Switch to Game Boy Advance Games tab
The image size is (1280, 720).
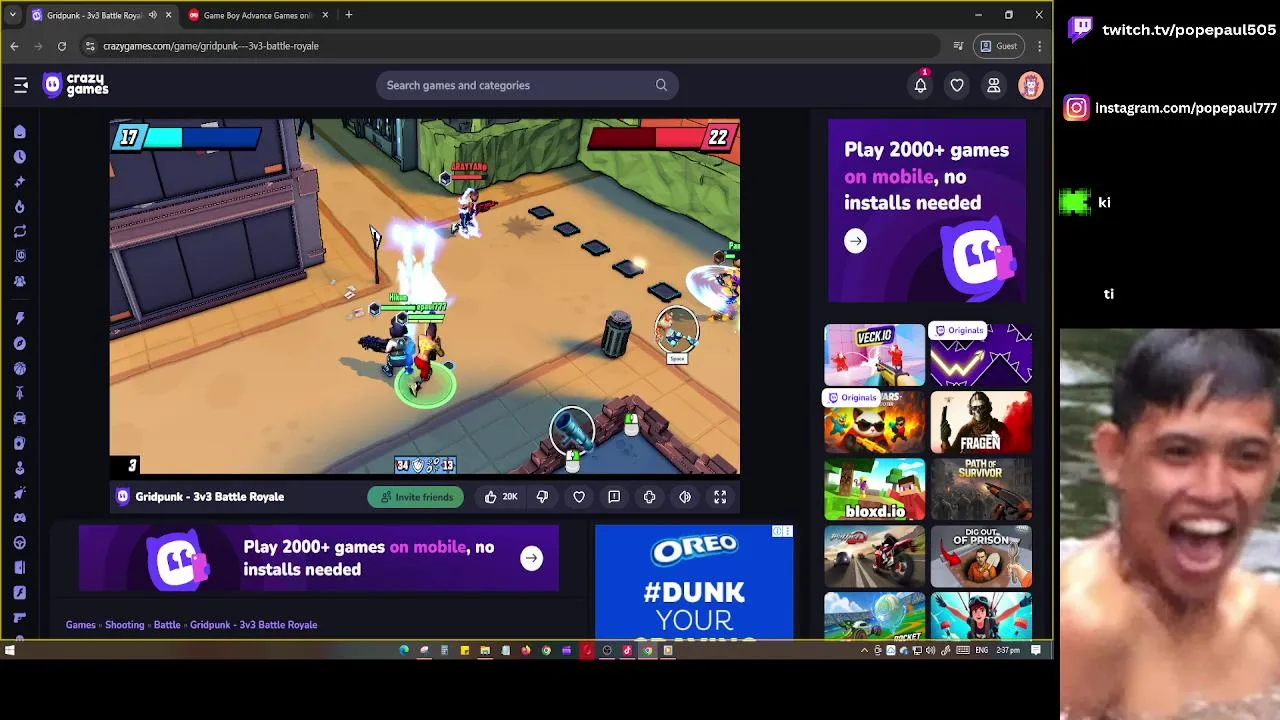pyautogui.click(x=258, y=15)
